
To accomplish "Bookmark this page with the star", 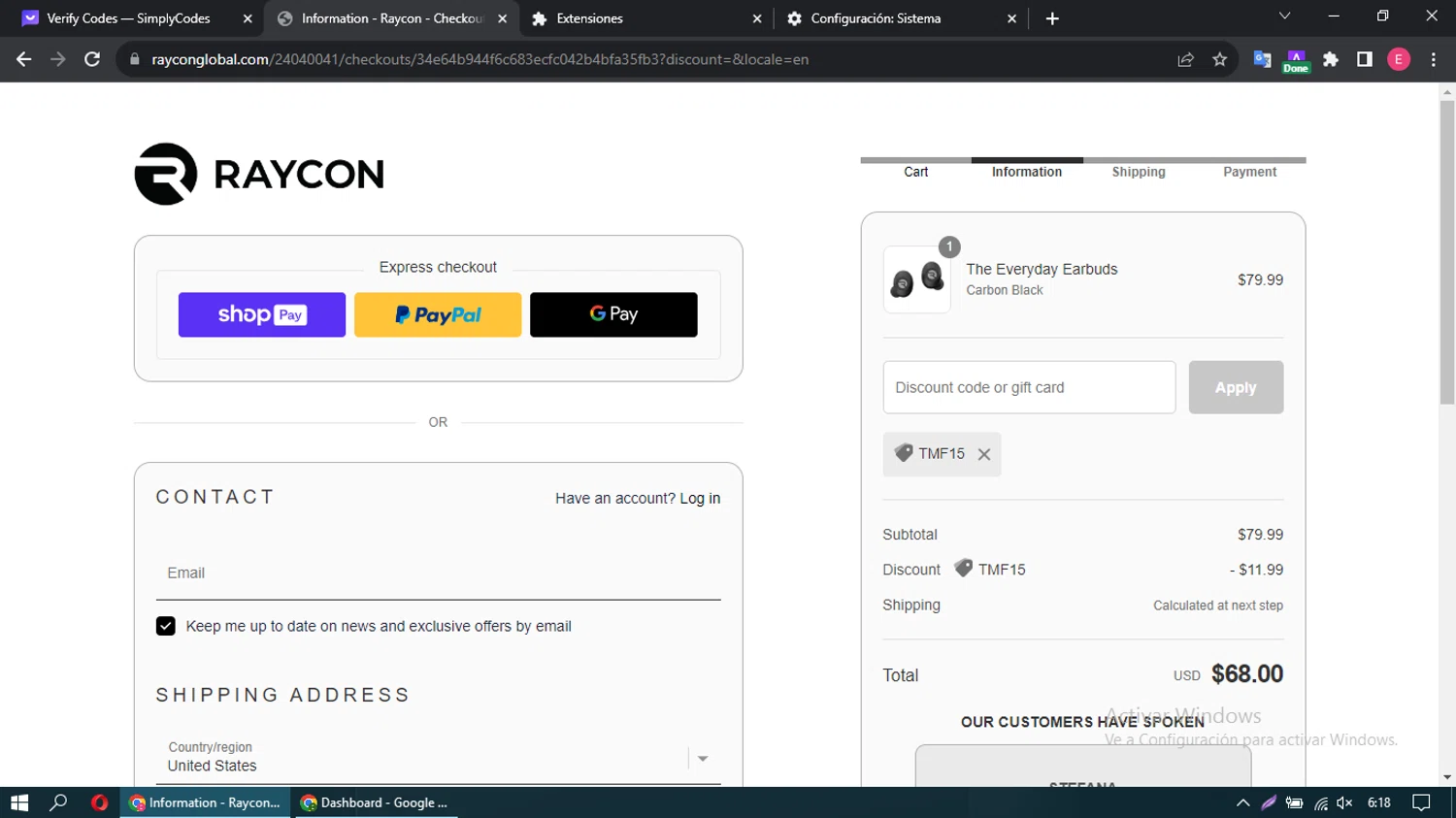I will (x=1220, y=59).
